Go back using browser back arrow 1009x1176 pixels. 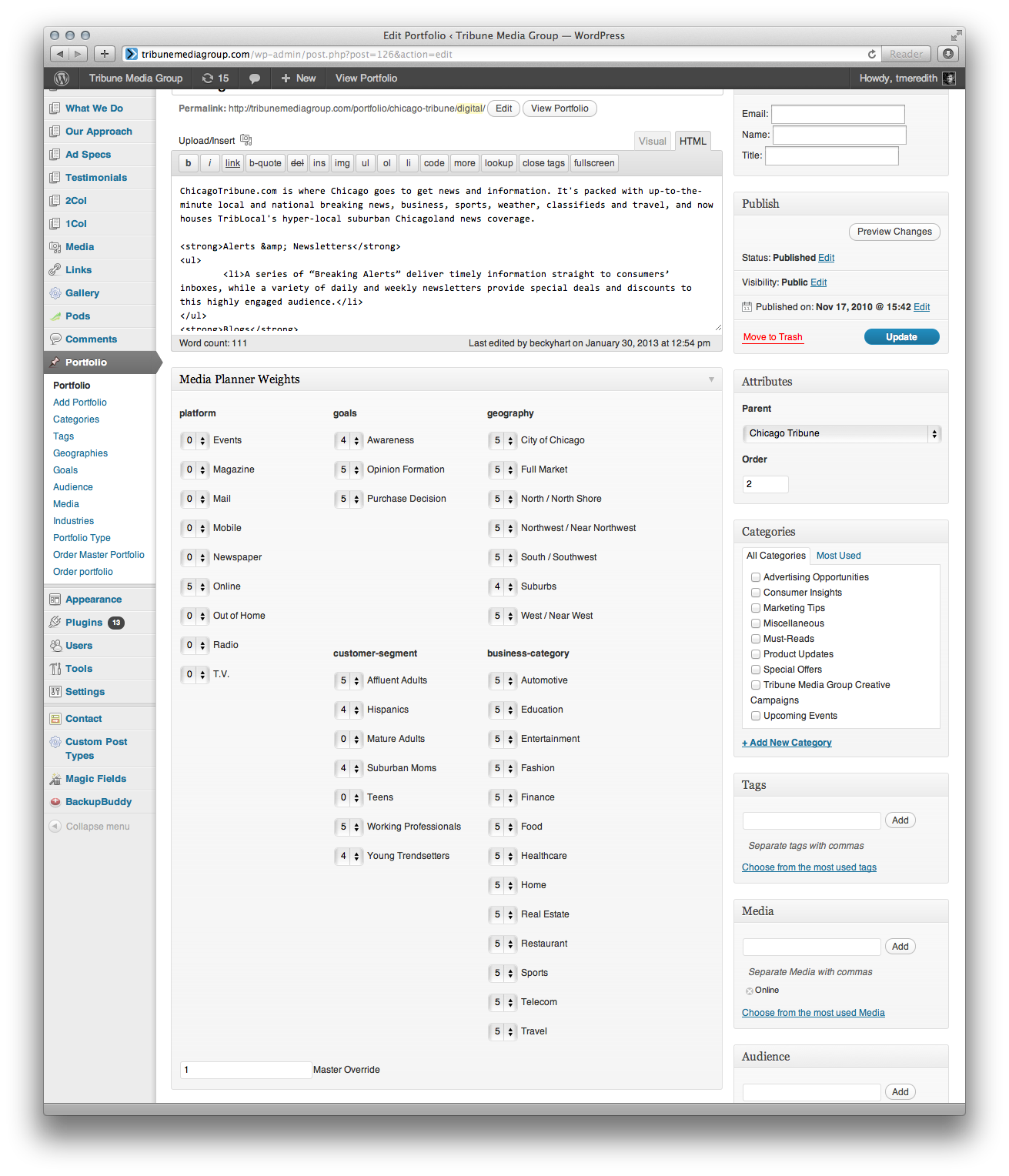(59, 54)
